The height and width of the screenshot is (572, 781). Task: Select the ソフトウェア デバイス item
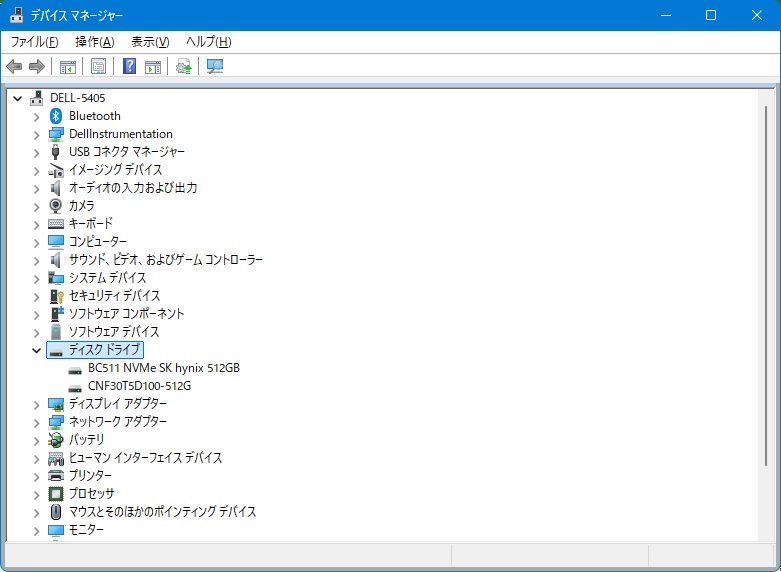[114, 331]
